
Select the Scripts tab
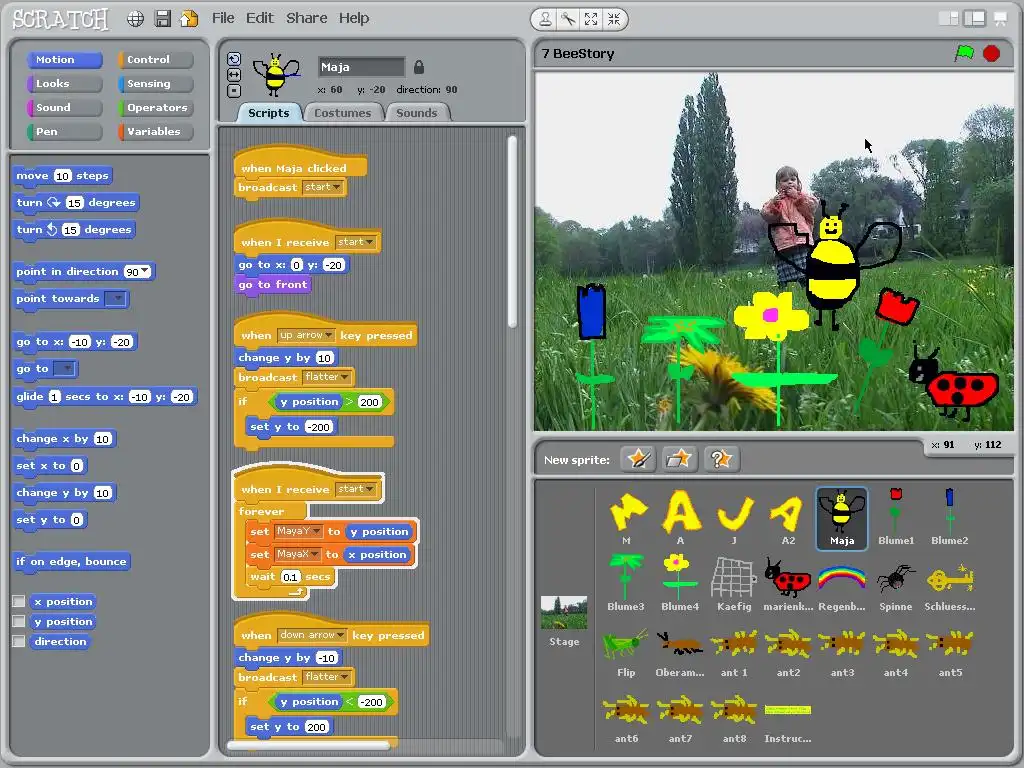268,112
